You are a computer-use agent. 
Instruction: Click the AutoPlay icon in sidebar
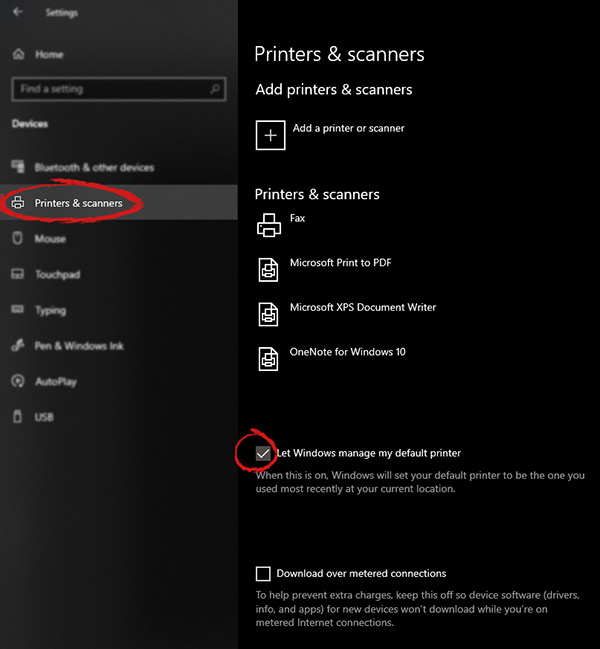click(x=17, y=381)
